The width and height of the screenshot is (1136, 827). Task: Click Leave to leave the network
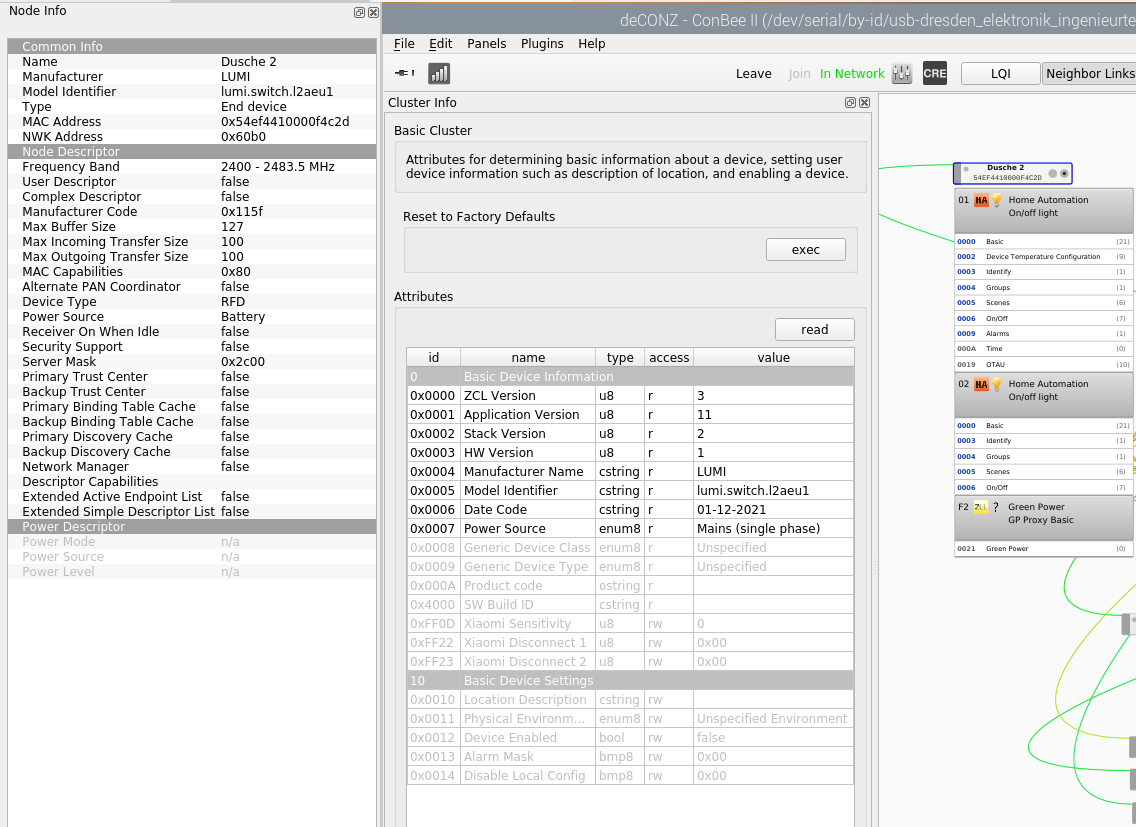pos(753,73)
